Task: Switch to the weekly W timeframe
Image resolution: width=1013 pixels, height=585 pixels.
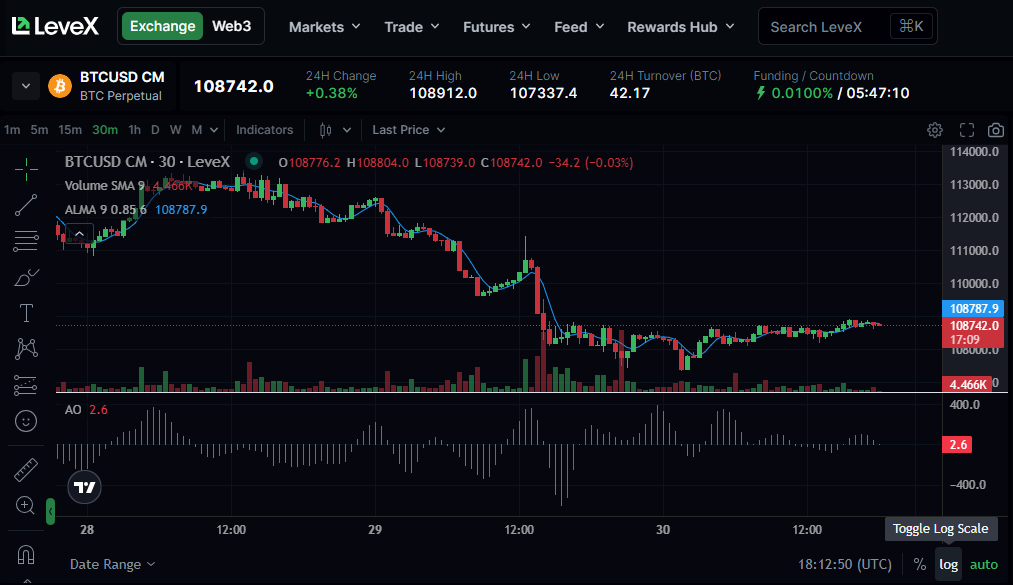Action: [x=176, y=130]
